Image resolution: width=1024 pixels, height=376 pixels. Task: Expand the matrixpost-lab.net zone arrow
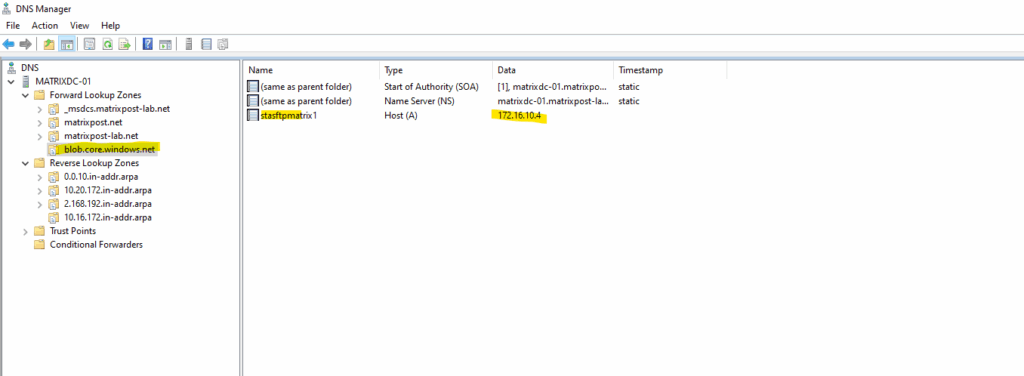click(x=39, y=136)
